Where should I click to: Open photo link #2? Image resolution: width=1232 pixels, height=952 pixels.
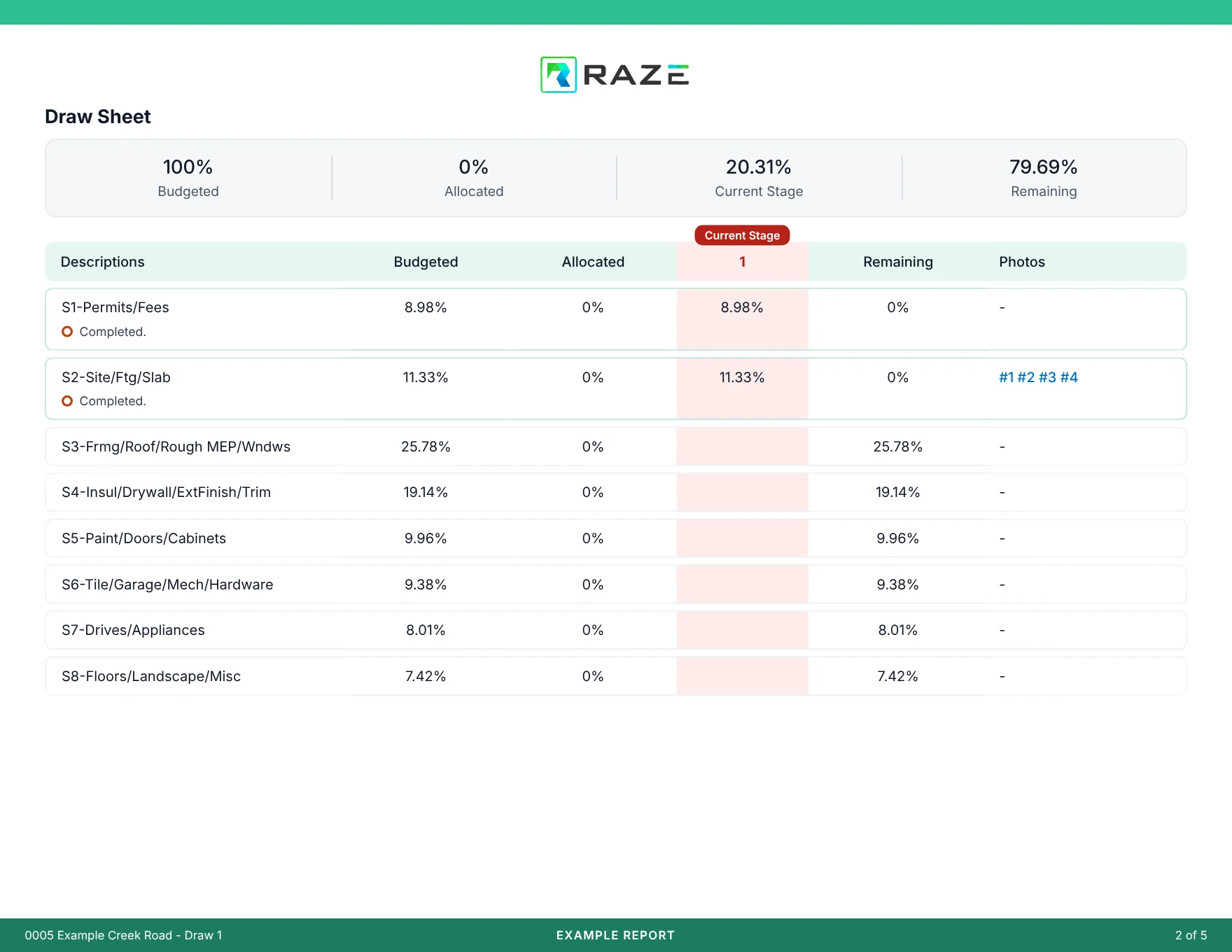click(1026, 377)
